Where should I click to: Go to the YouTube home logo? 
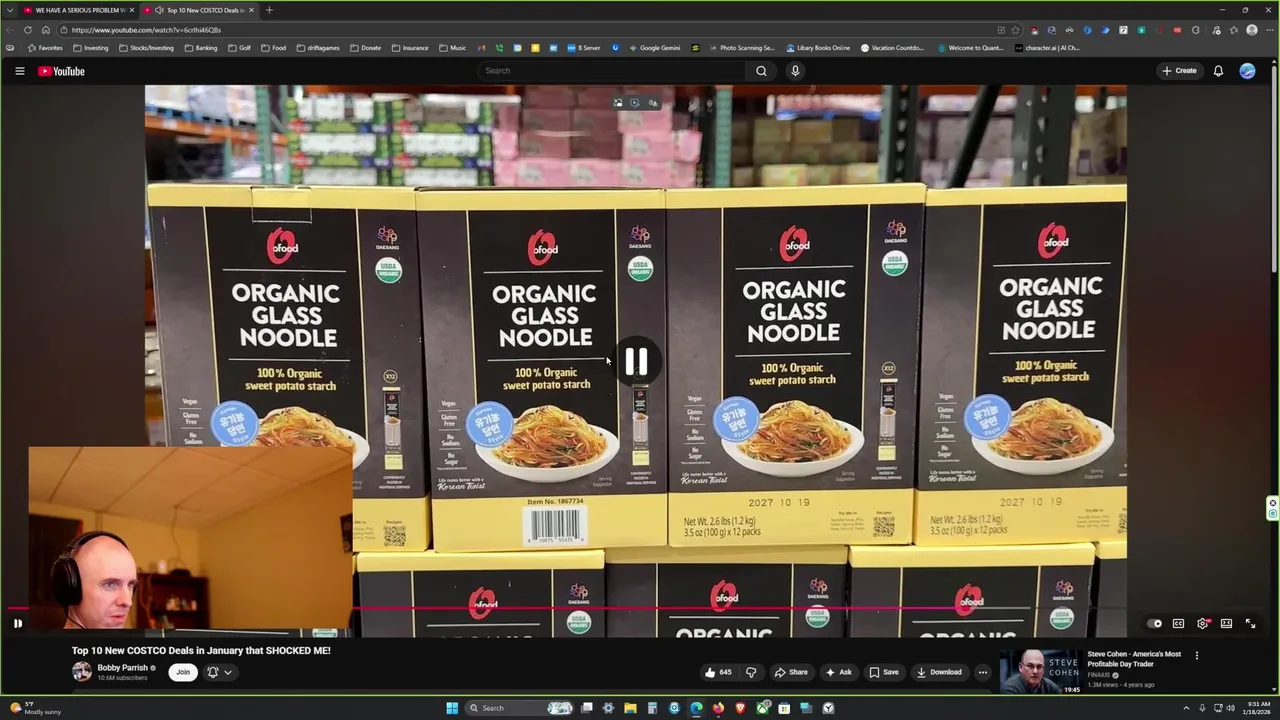point(61,71)
